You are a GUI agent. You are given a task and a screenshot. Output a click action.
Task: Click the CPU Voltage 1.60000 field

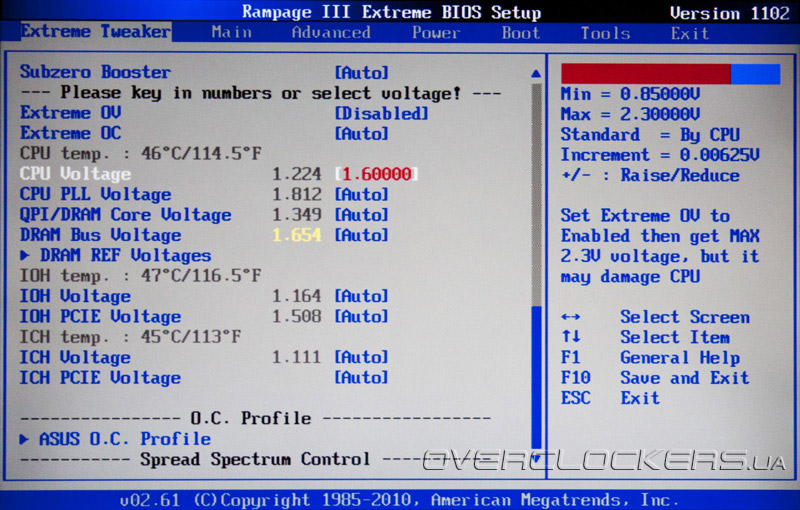[377, 174]
